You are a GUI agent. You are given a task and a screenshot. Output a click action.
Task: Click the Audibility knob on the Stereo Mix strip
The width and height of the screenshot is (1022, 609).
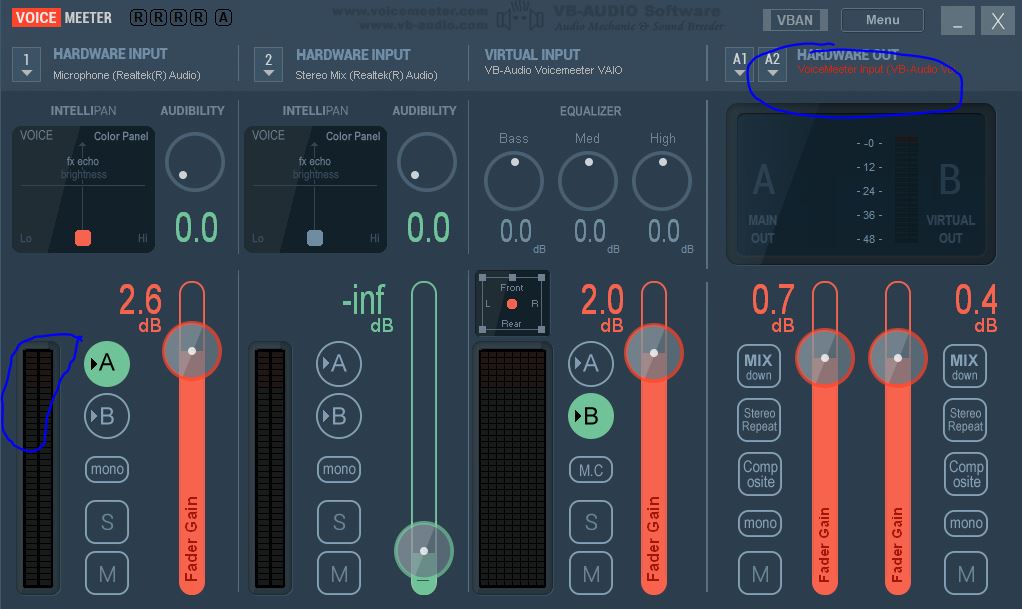click(427, 162)
